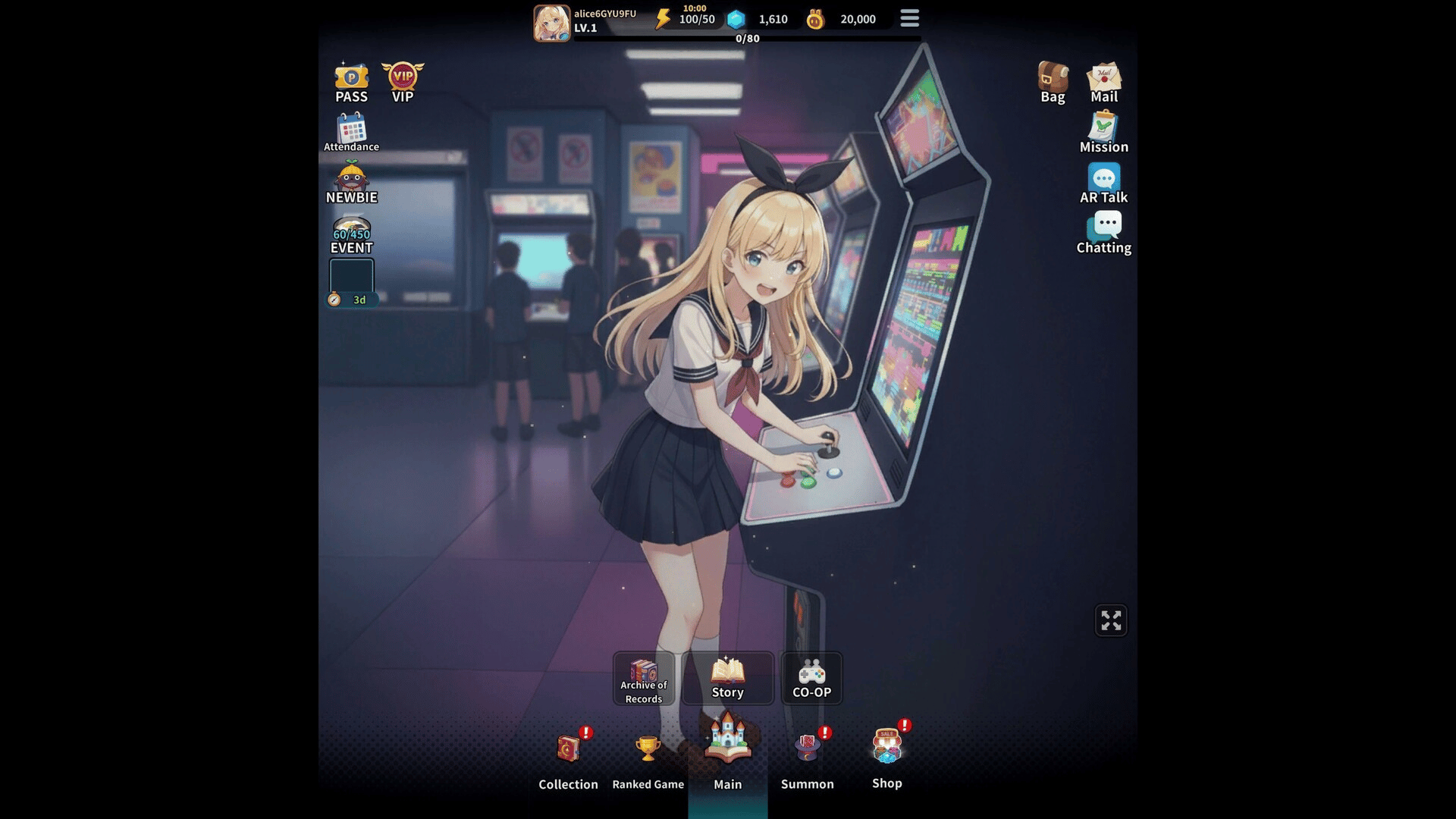Start CO-OP mode
This screenshot has height=819, width=1456.
[x=811, y=679]
